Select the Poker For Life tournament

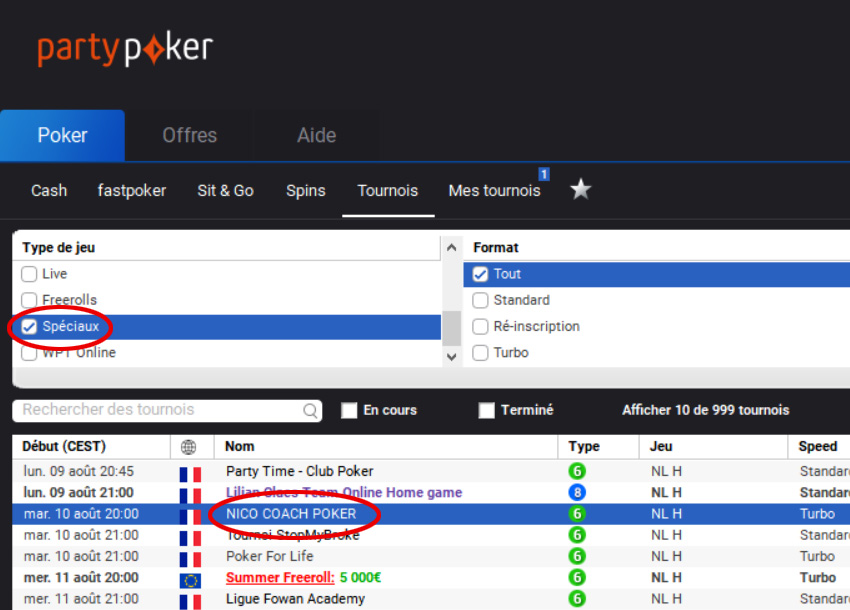pyautogui.click(x=269, y=556)
